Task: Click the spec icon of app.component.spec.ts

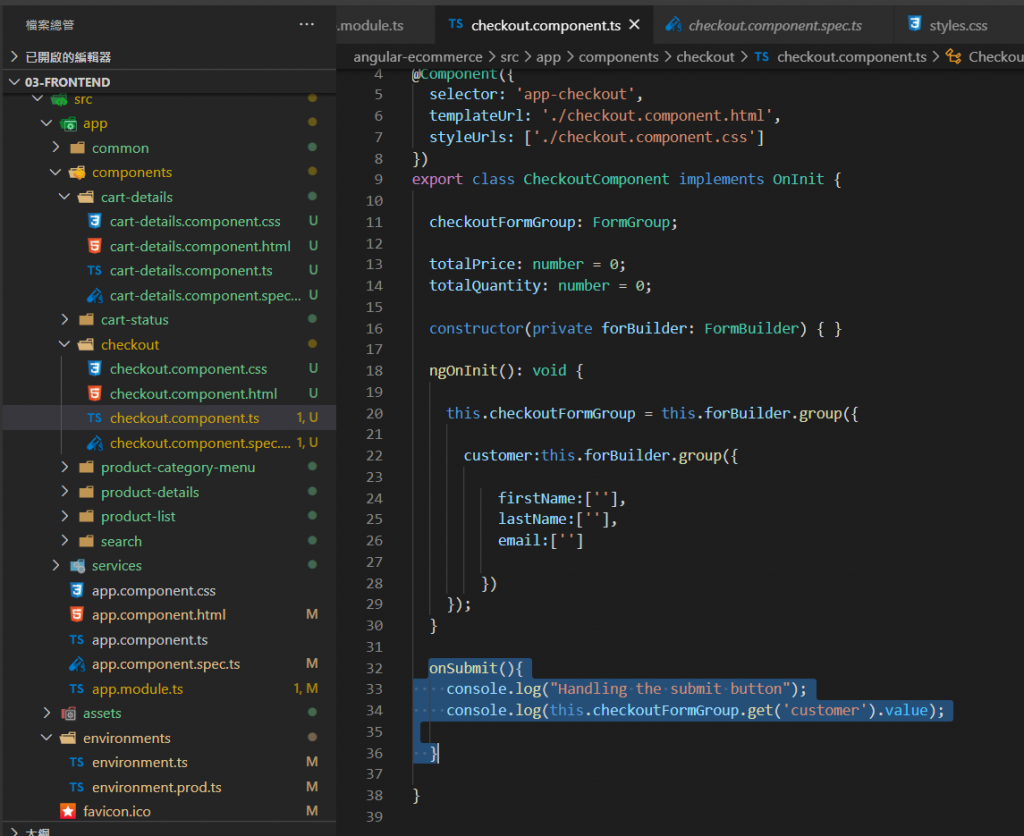Action: (x=77, y=664)
